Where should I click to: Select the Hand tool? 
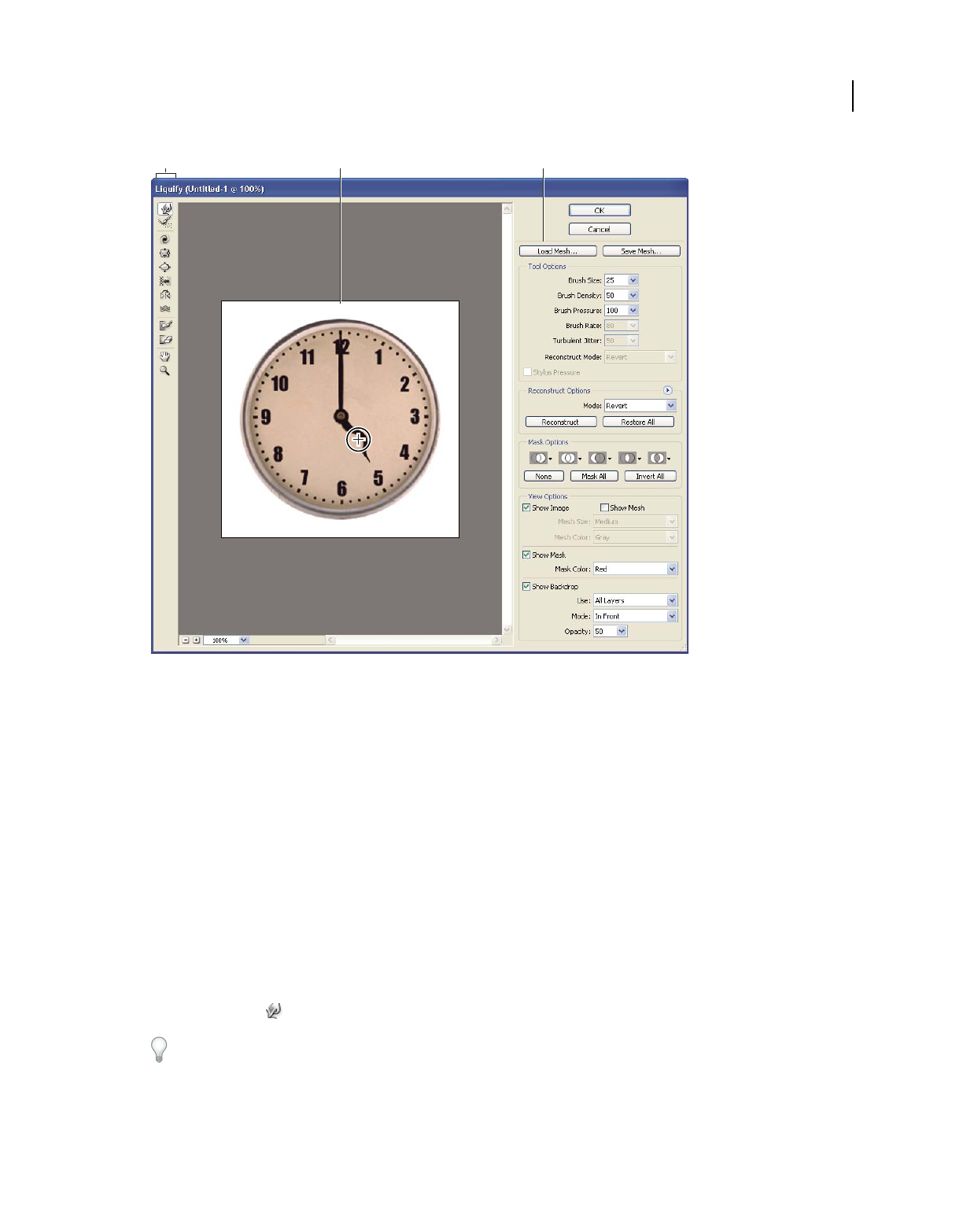pyautogui.click(x=165, y=356)
